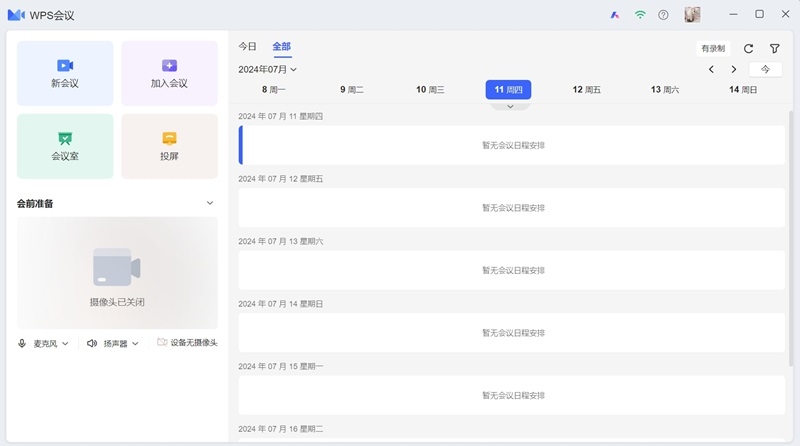Open the microphone device dropdown arrow

coord(66,343)
